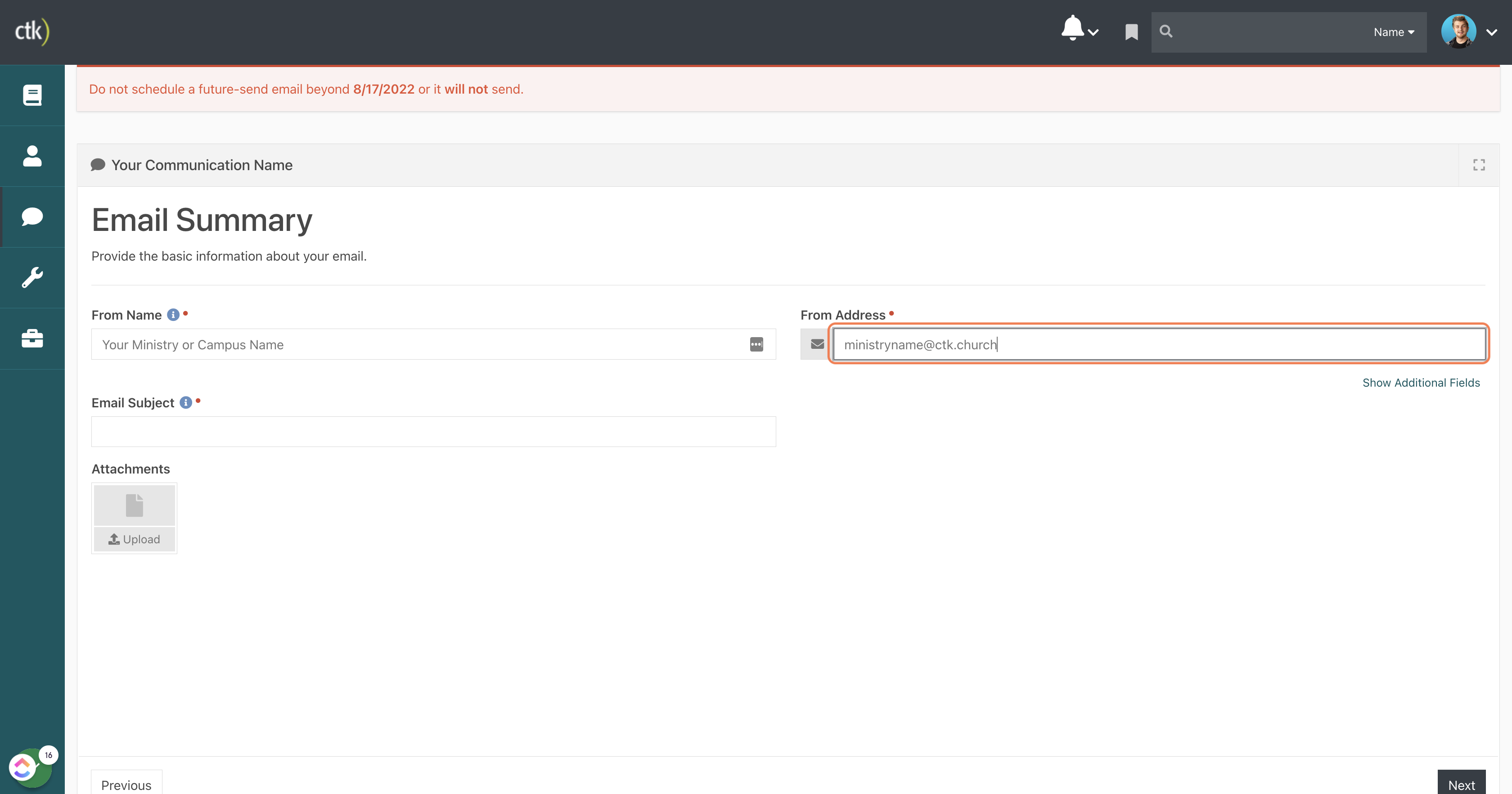
Task: Toggle fullscreen for the communication panel
Action: pos(1479,165)
